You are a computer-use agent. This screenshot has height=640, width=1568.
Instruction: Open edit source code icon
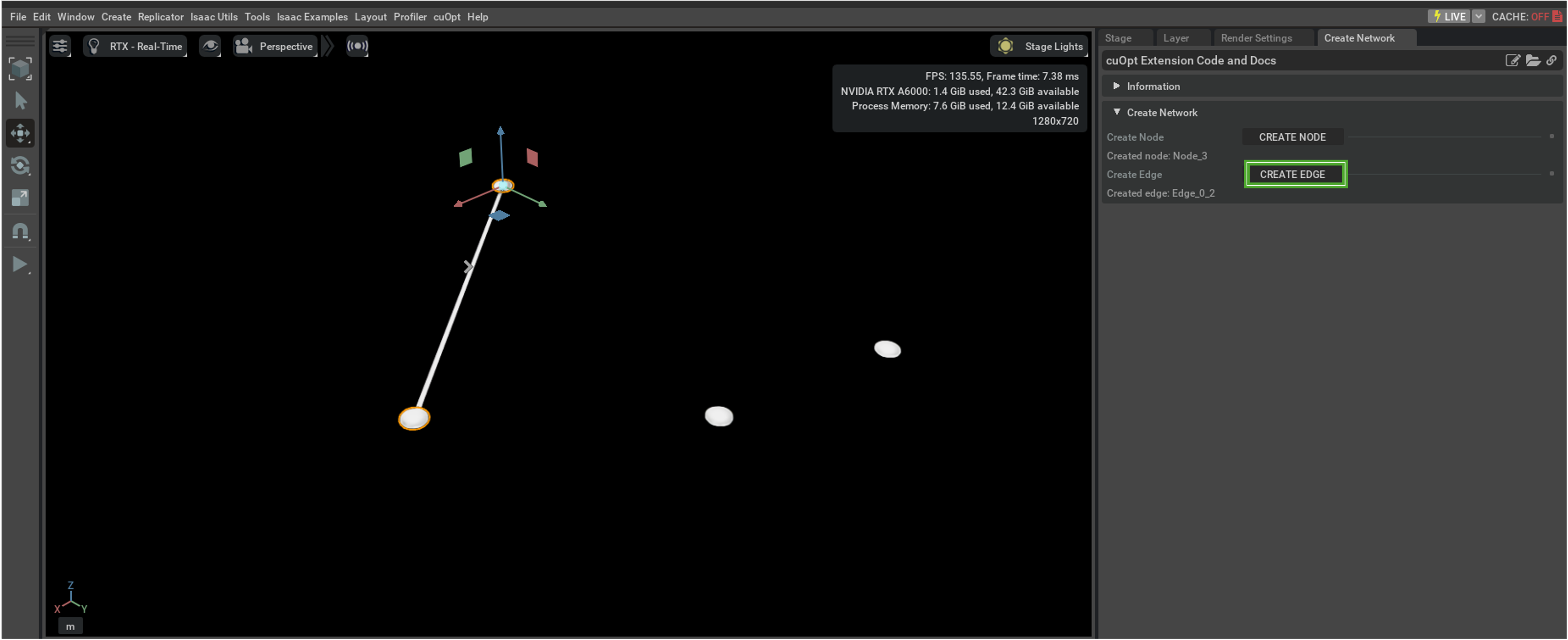tap(1512, 60)
